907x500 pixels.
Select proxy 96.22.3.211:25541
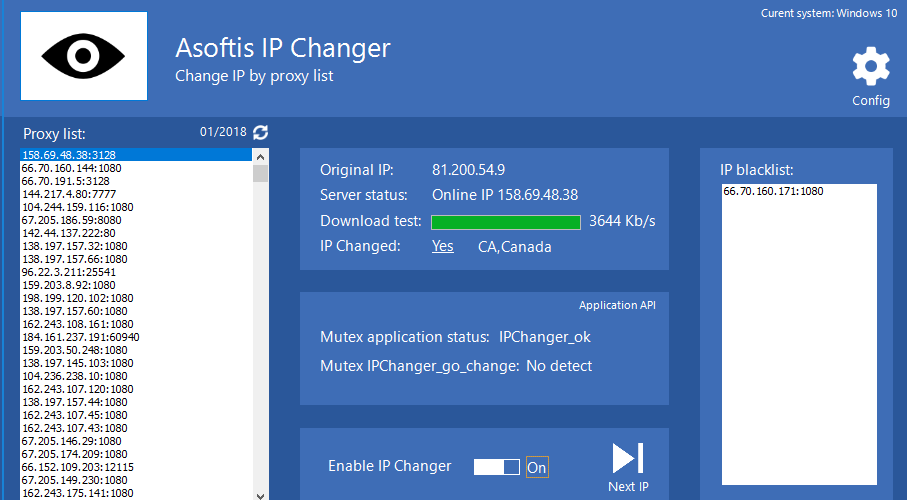pyautogui.click(x=136, y=272)
